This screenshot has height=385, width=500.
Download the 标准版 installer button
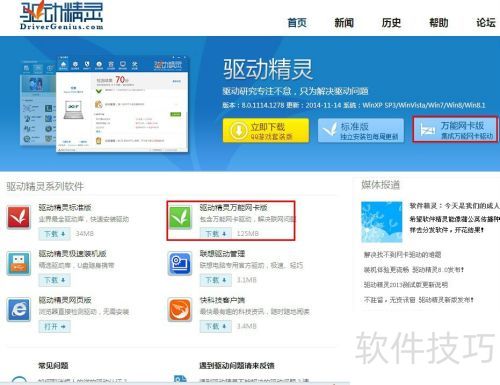point(361,131)
